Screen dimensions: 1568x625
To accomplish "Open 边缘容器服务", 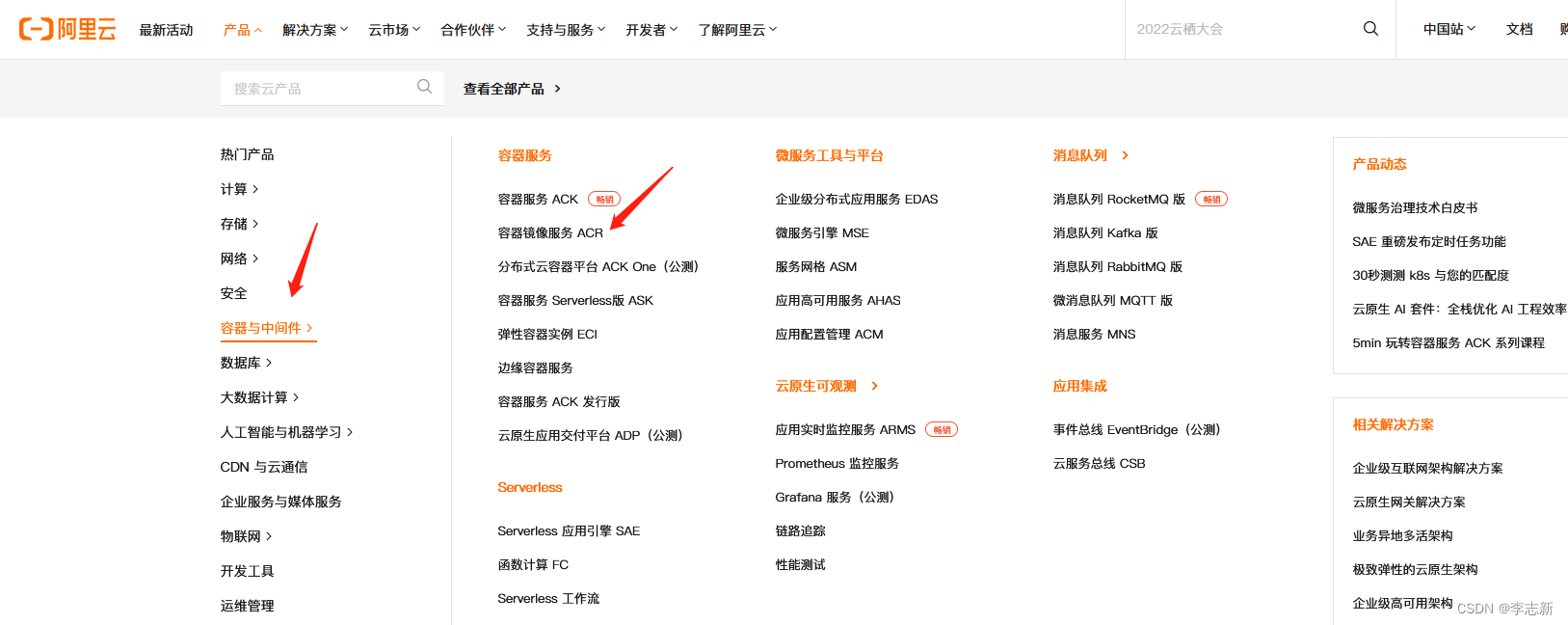I will (x=535, y=368).
